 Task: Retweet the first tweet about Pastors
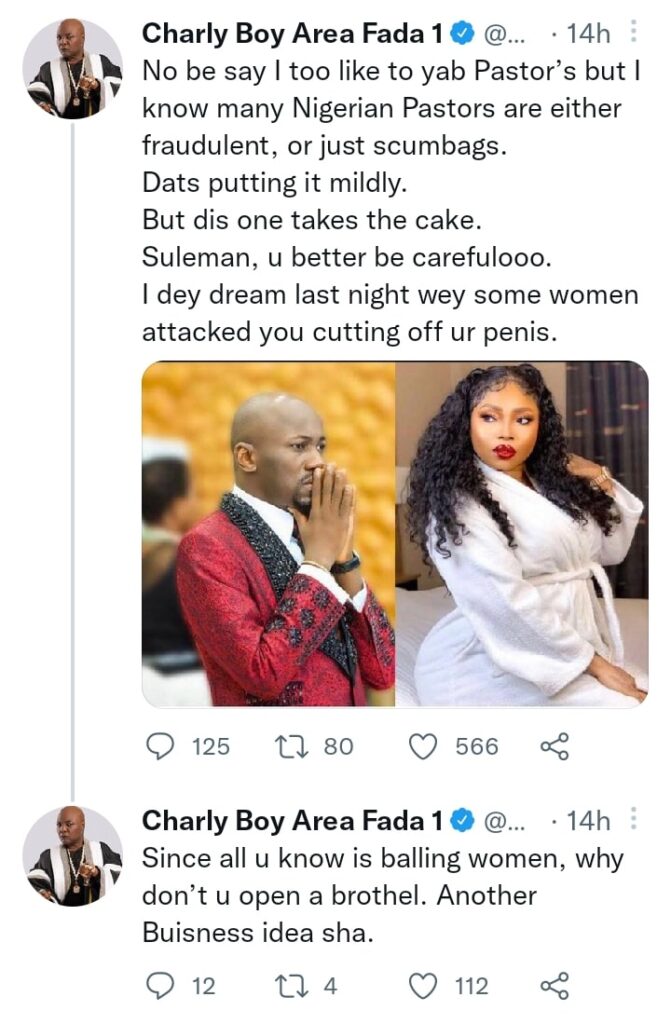pos(287,746)
